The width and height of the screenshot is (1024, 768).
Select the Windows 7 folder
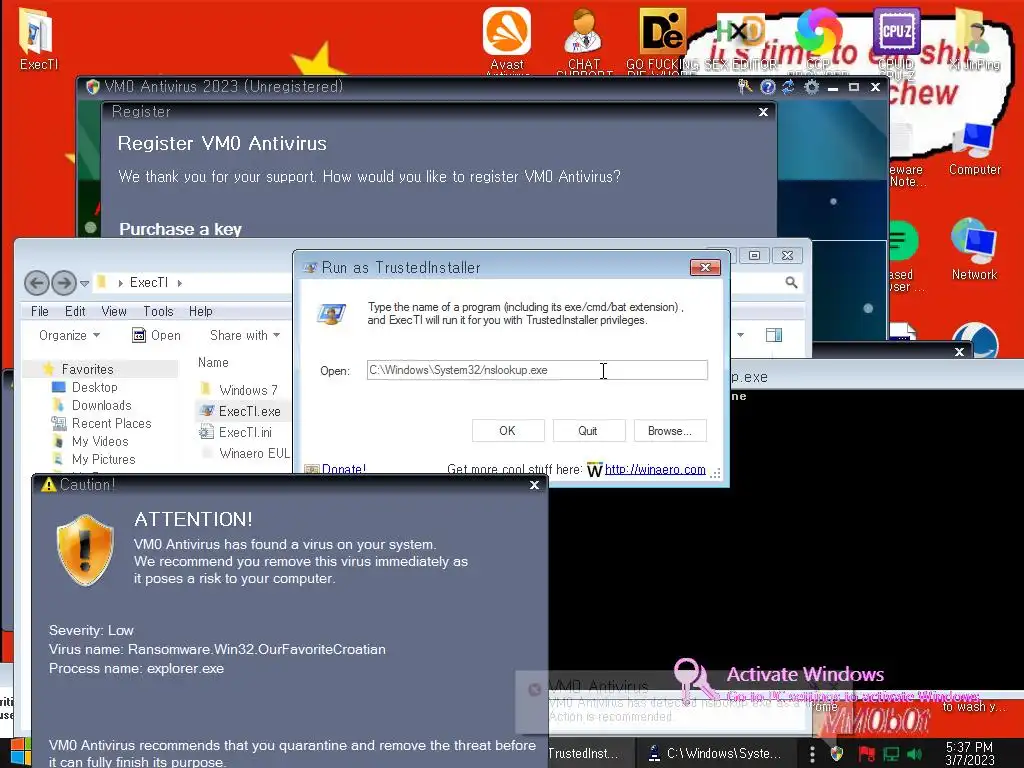[x=240, y=390]
